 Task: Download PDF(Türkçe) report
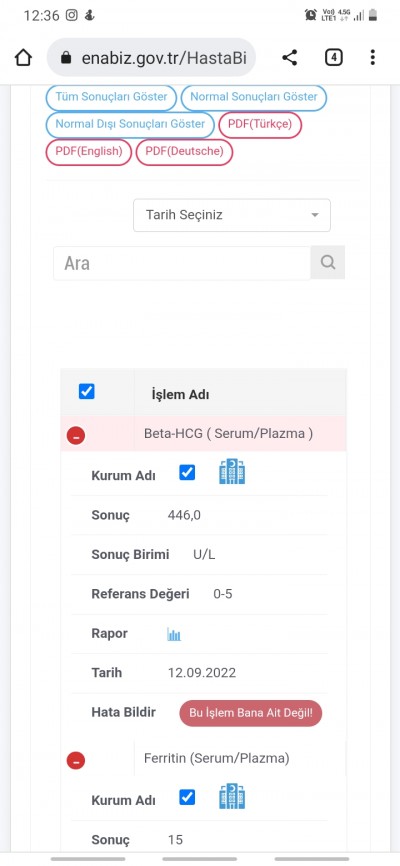260,125
